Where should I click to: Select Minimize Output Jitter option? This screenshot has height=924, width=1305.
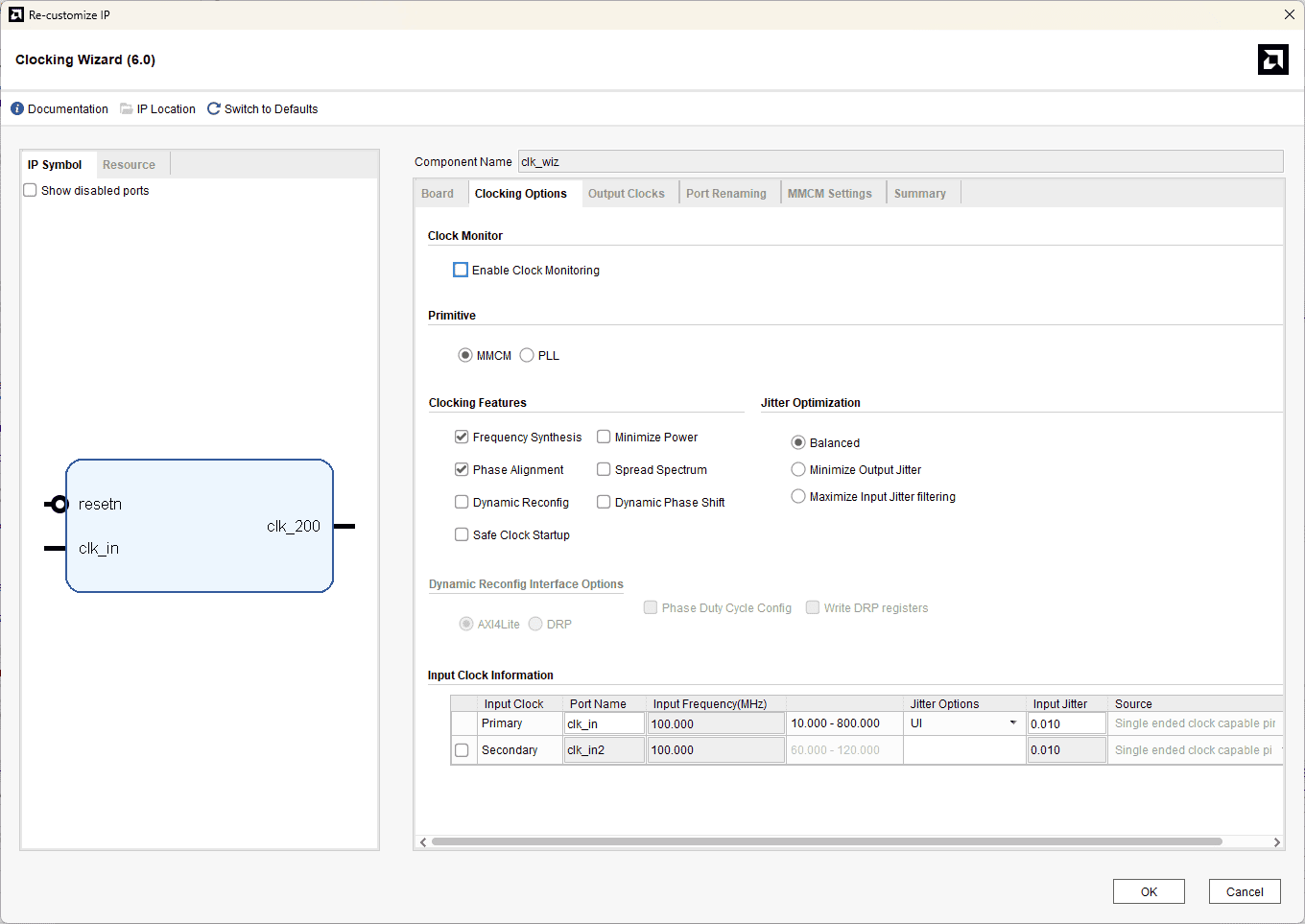pos(798,470)
